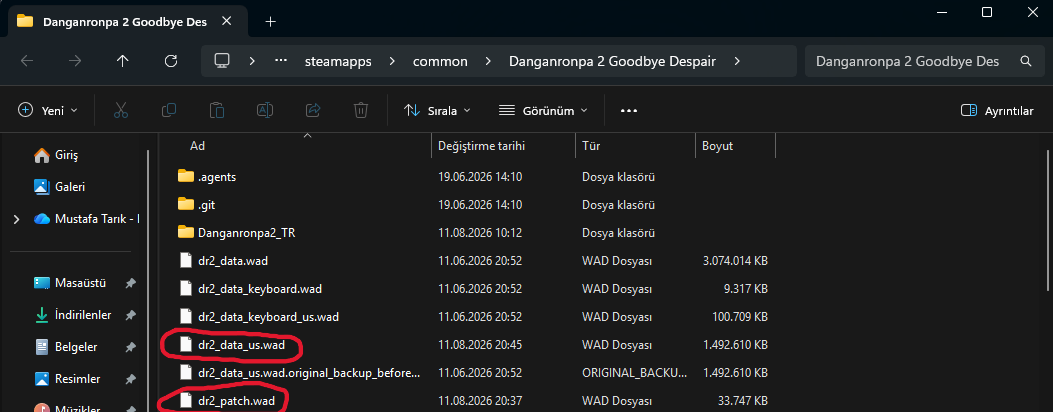Expand the Mustafa Tarık OneDrive node

pyautogui.click(x=16, y=219)
